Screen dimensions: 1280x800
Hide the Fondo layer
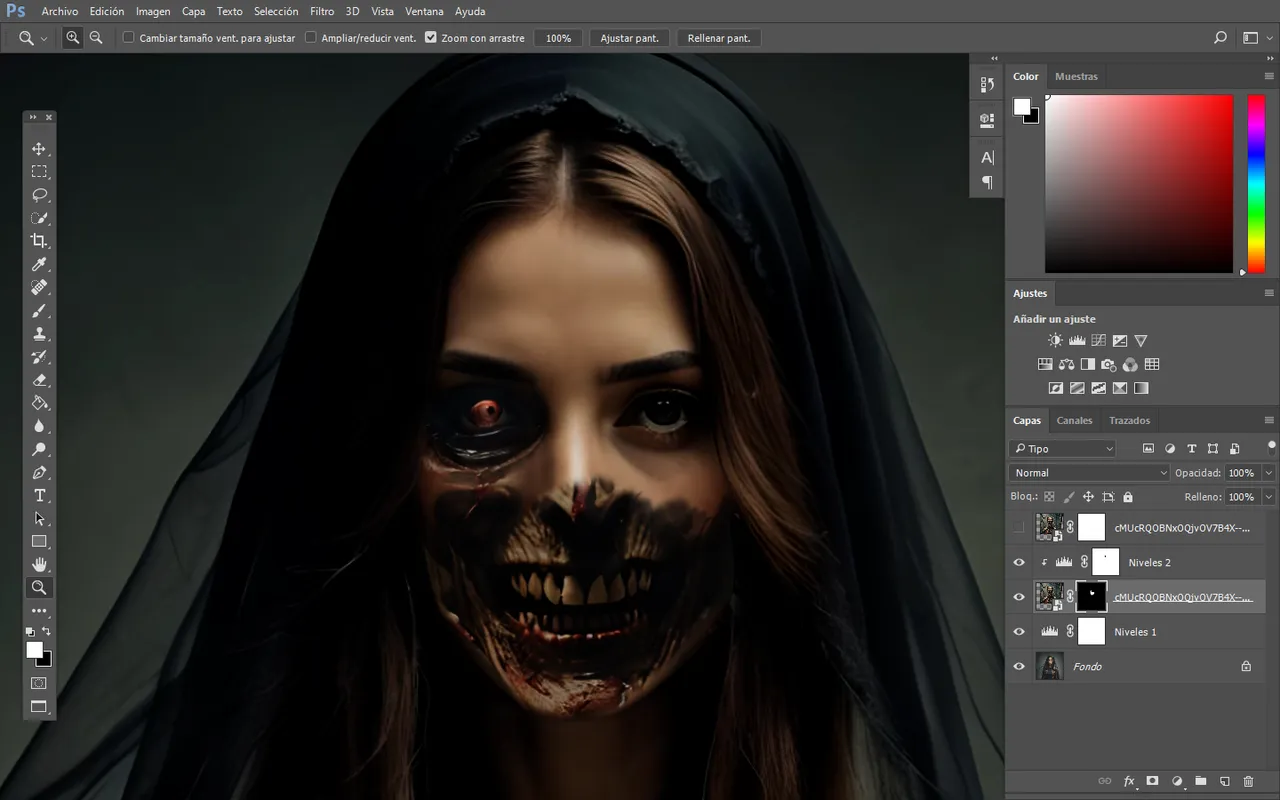tap(1019, 667)
